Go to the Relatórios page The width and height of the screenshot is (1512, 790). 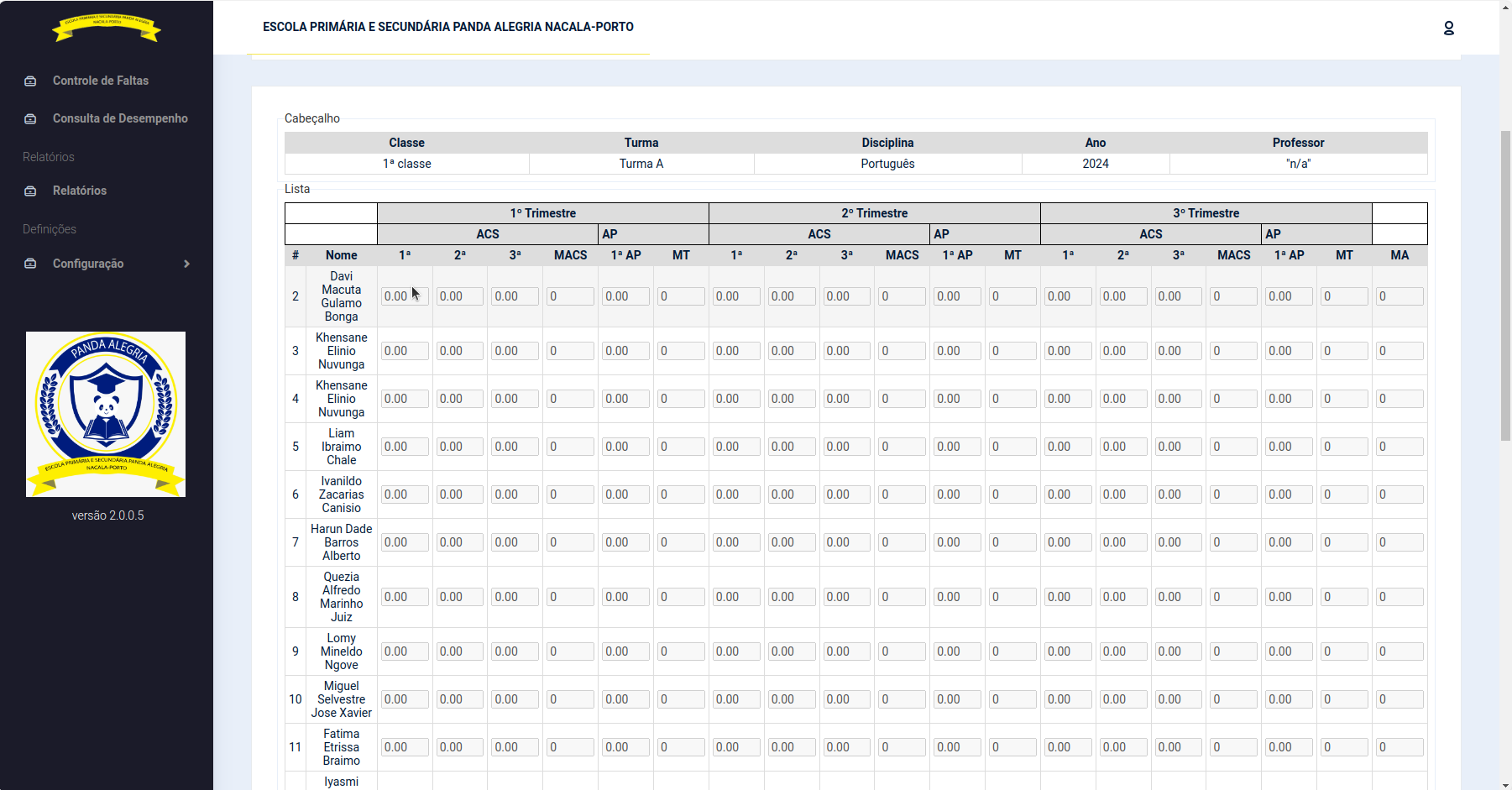[80, 191]
